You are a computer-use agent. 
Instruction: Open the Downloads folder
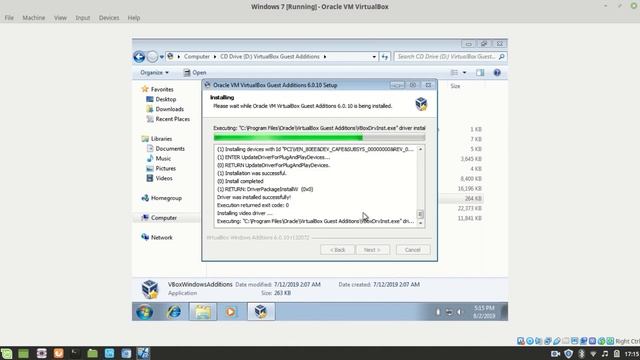coord(165,109)
